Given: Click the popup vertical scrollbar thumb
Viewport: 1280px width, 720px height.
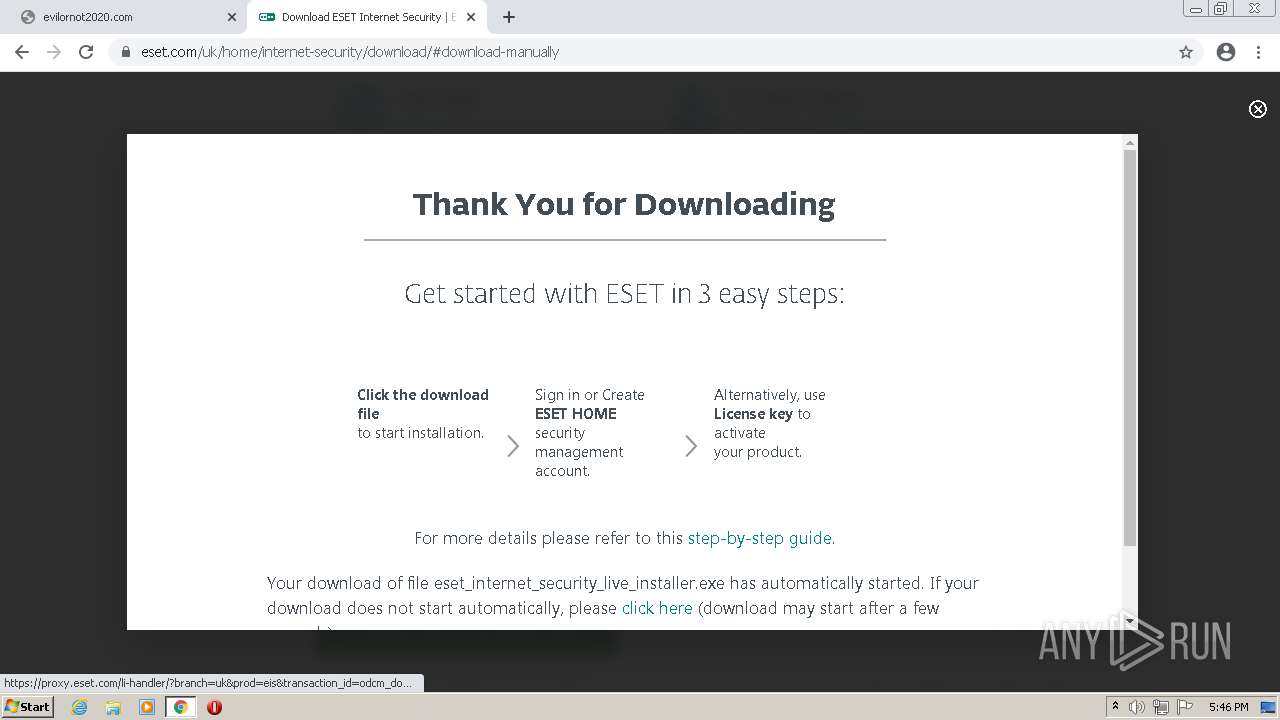Looking at the screenshot, I should [1130, 348].
